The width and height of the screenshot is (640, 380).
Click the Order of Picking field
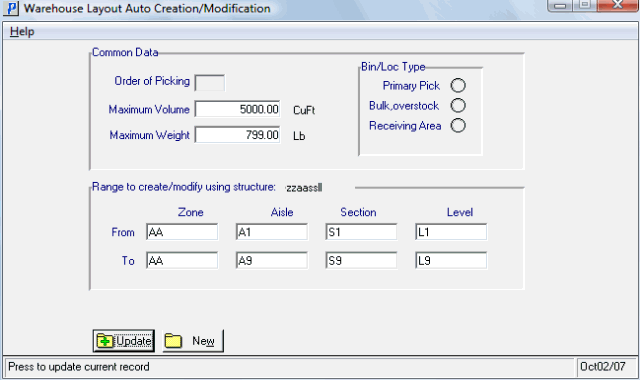(x=210, y=82)
